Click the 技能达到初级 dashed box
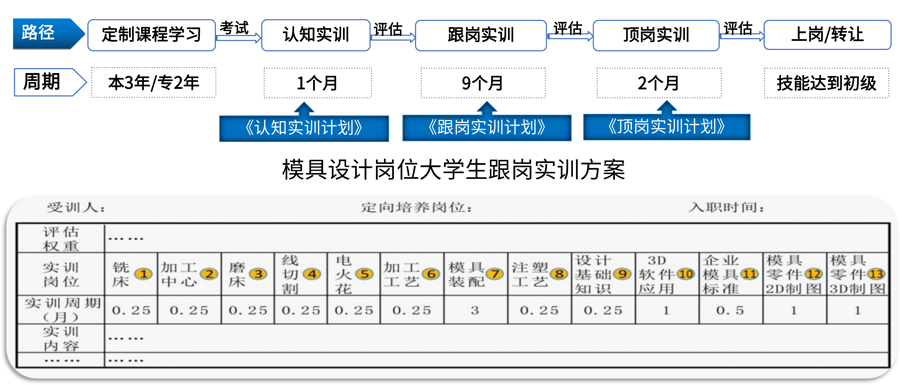The height and width of the screenshot is (385, 900). point(827,83)
